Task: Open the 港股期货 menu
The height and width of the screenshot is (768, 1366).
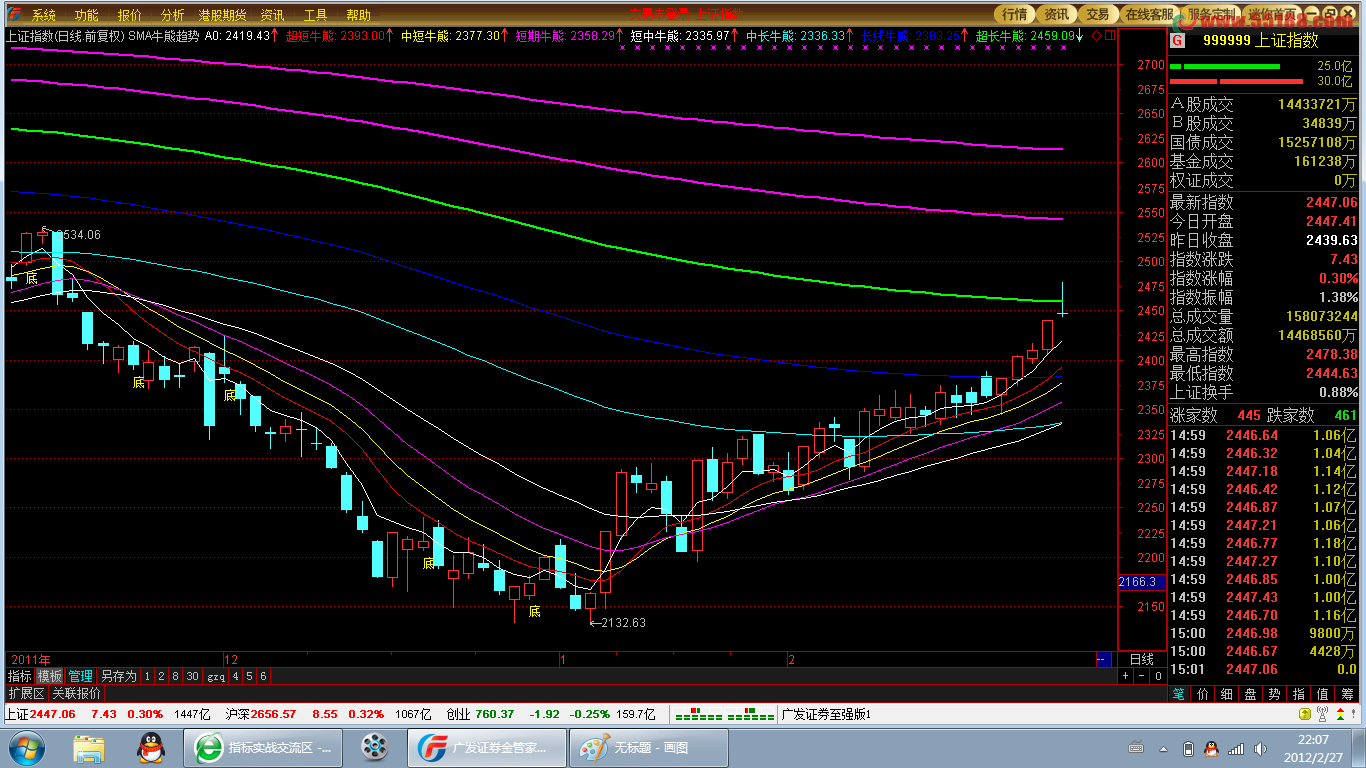Action: (x=222, y=15)
